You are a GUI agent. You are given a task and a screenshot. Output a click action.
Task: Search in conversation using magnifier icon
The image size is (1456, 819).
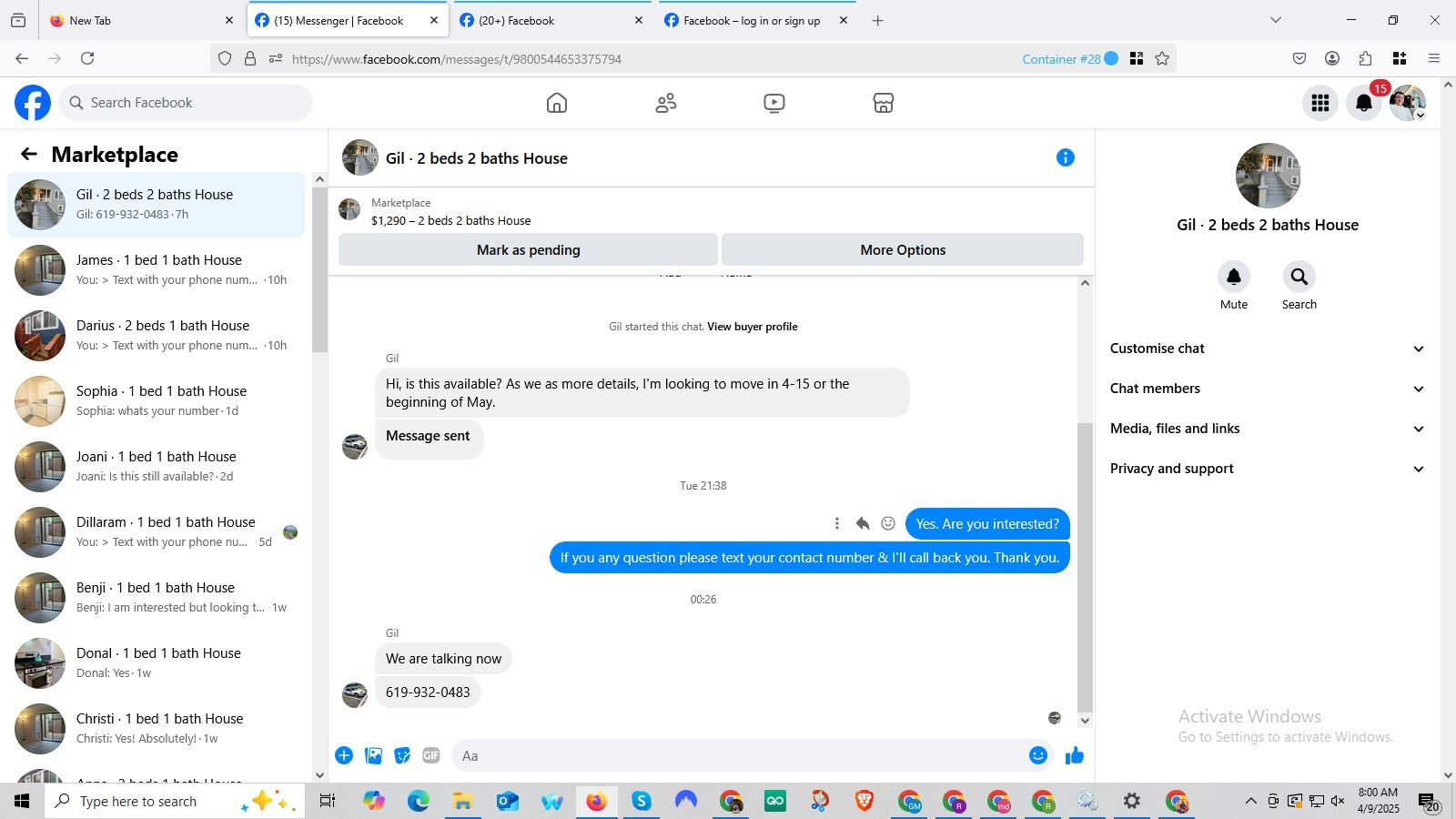click(1299, 277)
